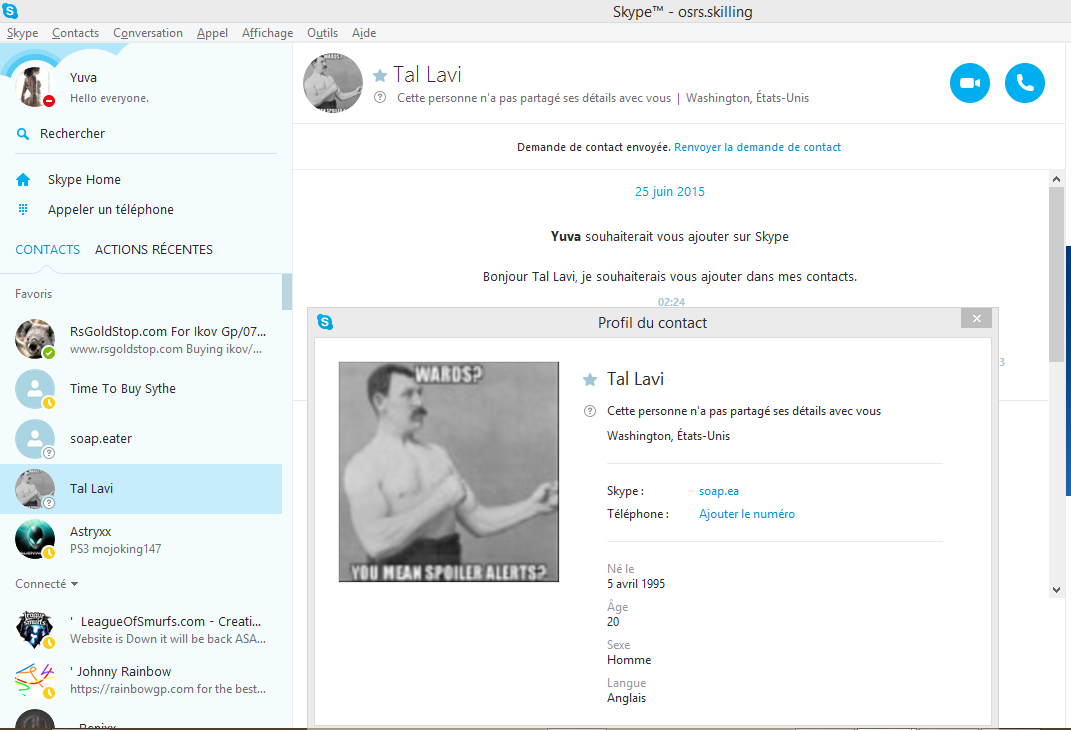The height and width of the screenshot is (730, 1071).
Task: Click the 5 avril 1995 birth date
Action: tap(636, 584)
